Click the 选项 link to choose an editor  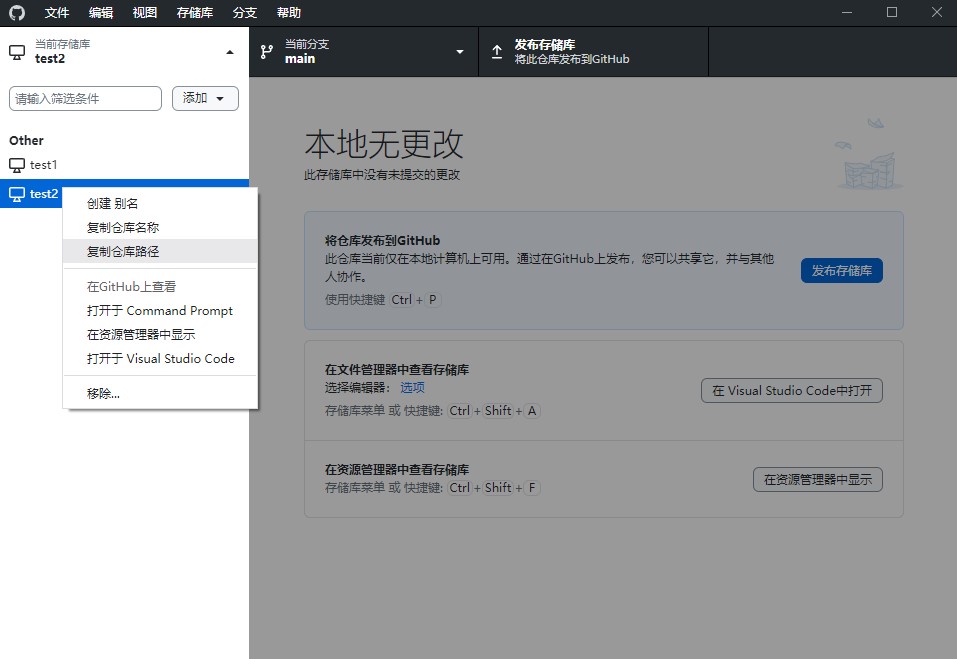[411, 387]
